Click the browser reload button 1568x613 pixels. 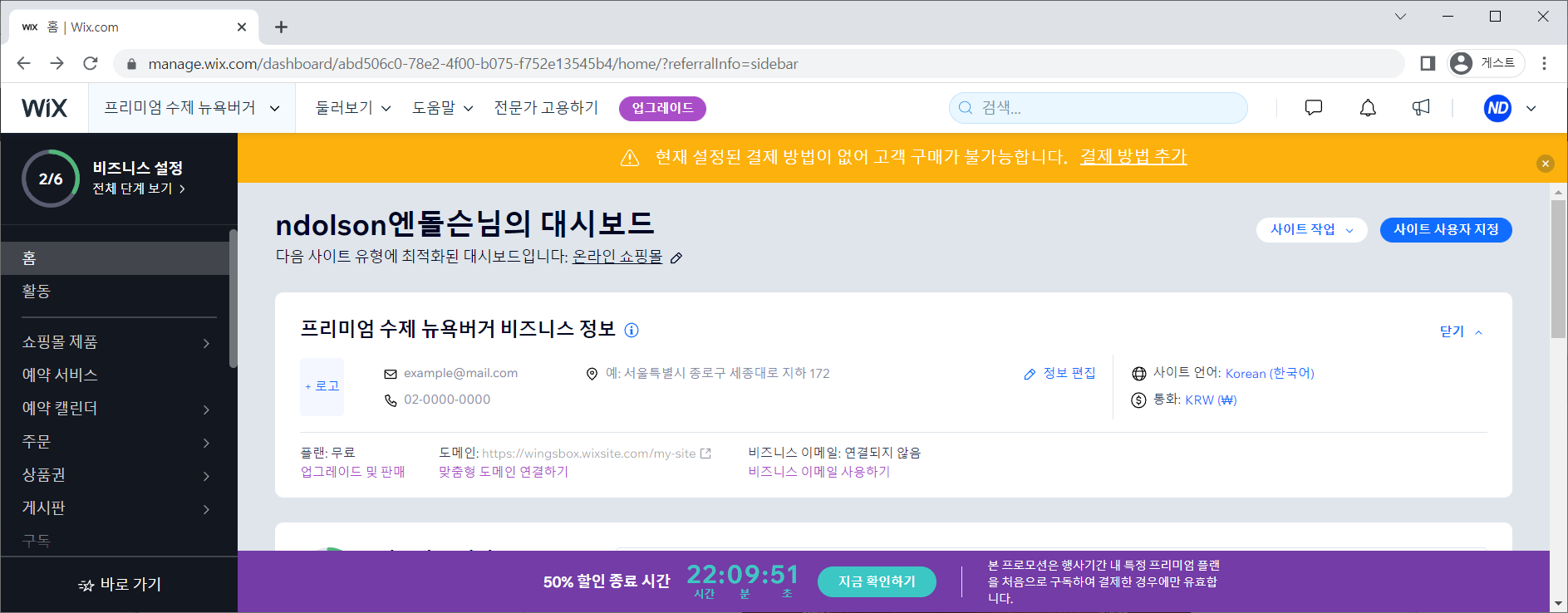(x=91, y=63)
